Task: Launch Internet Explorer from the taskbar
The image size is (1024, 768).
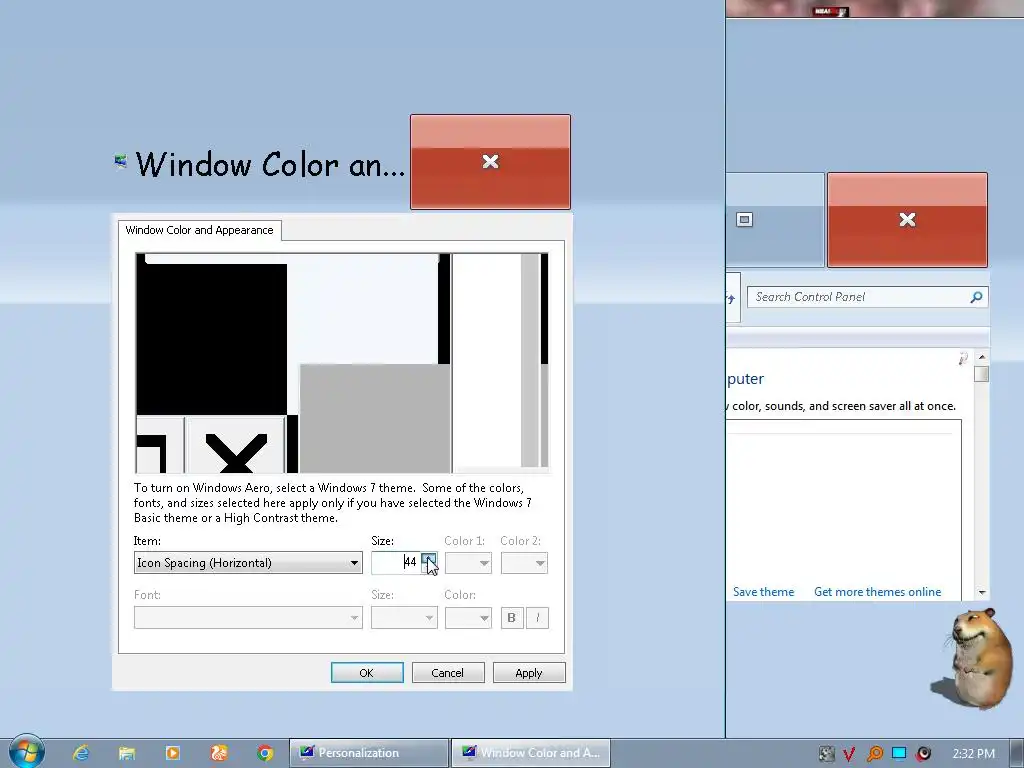Action: click(81, 753)
